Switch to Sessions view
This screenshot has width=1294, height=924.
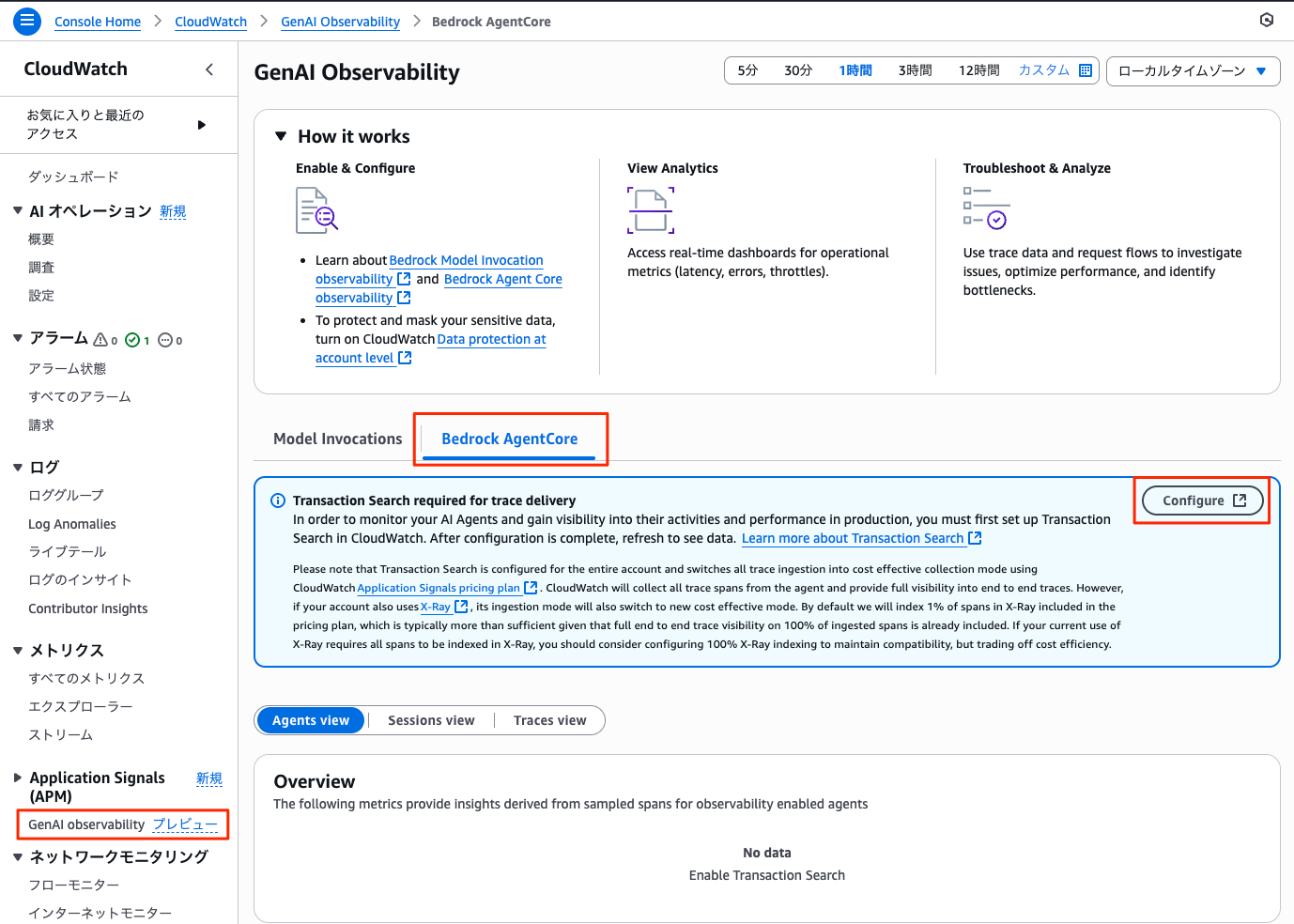pyautogui.click(x=431, y=720)
